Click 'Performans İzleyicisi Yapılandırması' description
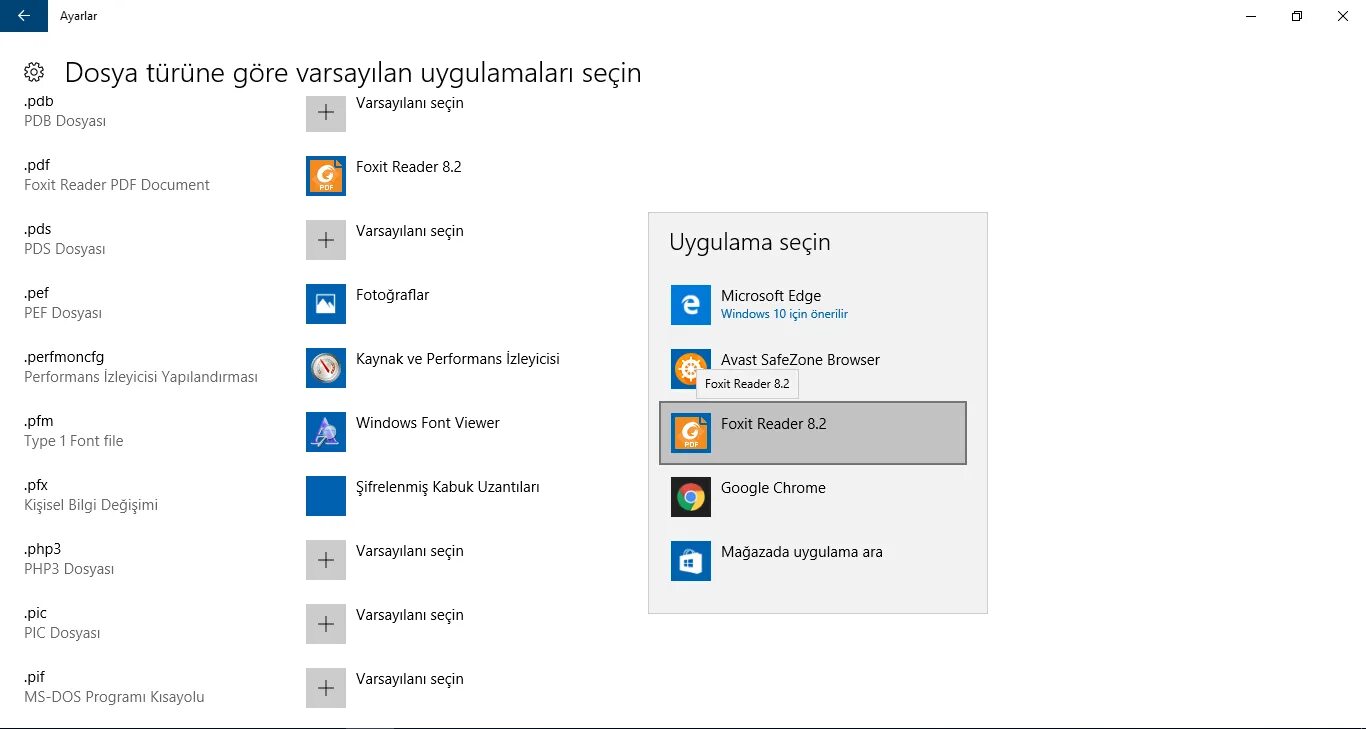 click(141, 377)
